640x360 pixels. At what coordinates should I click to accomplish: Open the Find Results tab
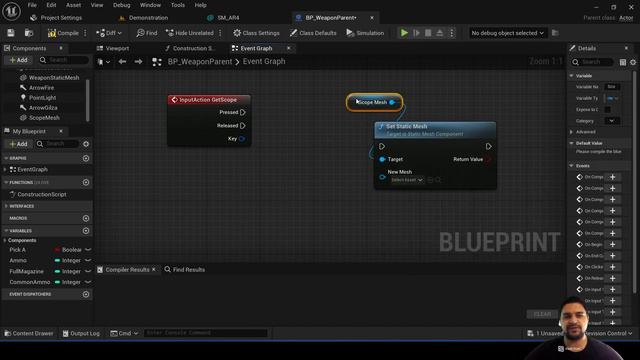185,270
